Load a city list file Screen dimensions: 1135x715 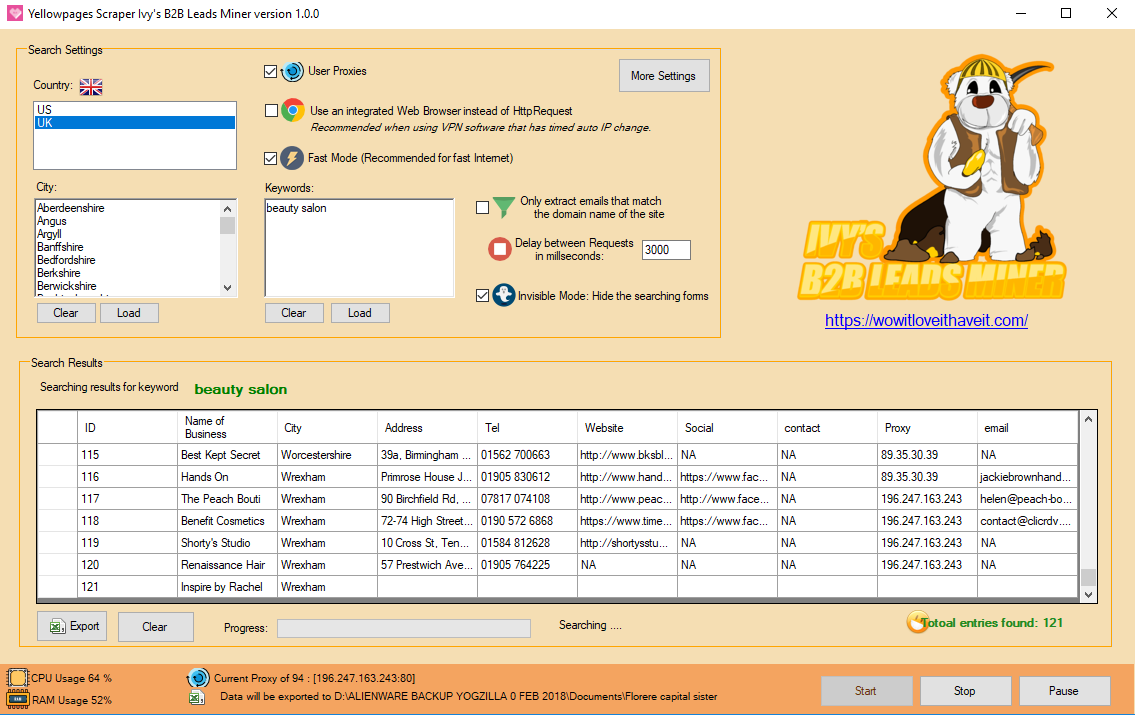coord(129,313)
